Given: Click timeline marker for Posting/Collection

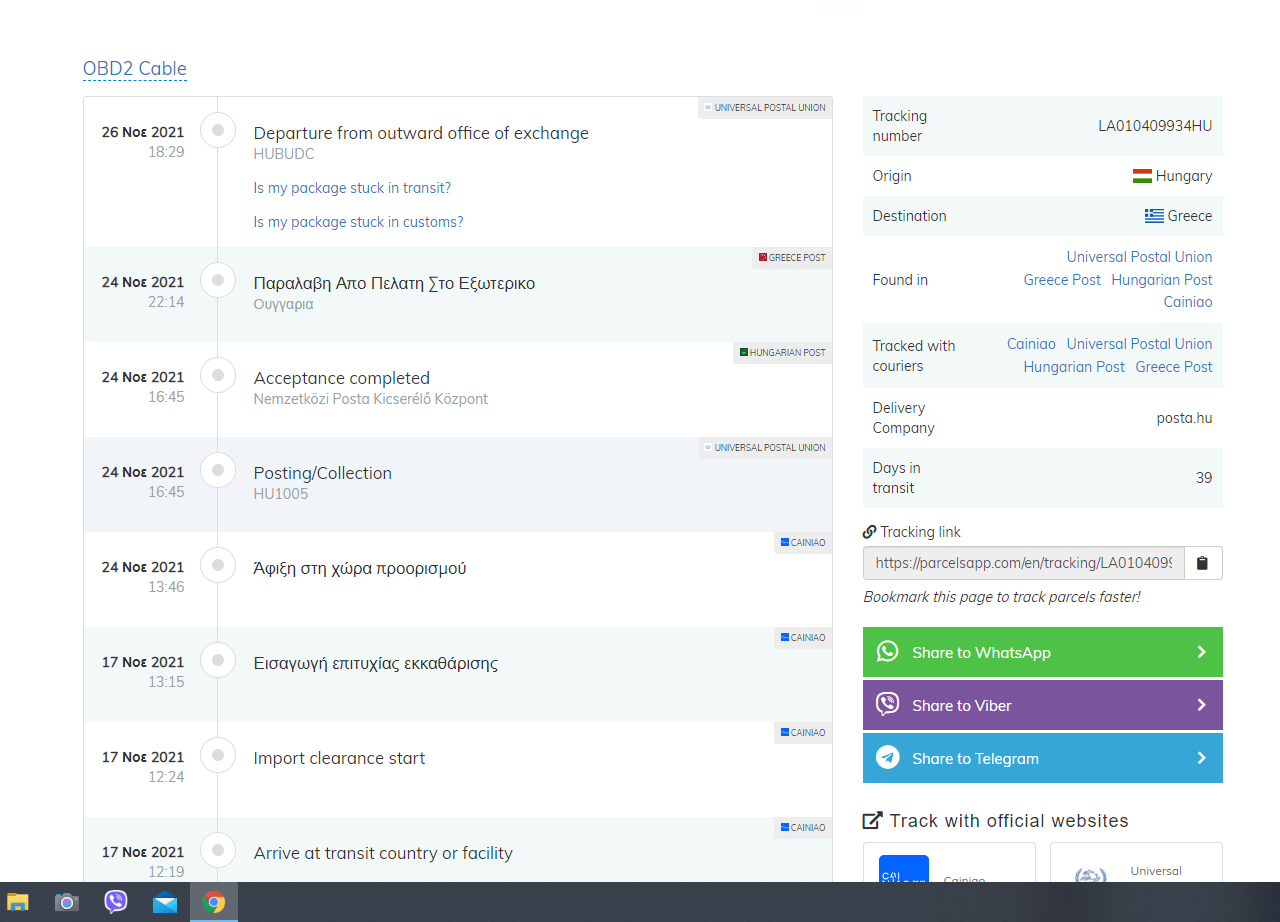Looking at the screenshot, I should coord(218,470).
